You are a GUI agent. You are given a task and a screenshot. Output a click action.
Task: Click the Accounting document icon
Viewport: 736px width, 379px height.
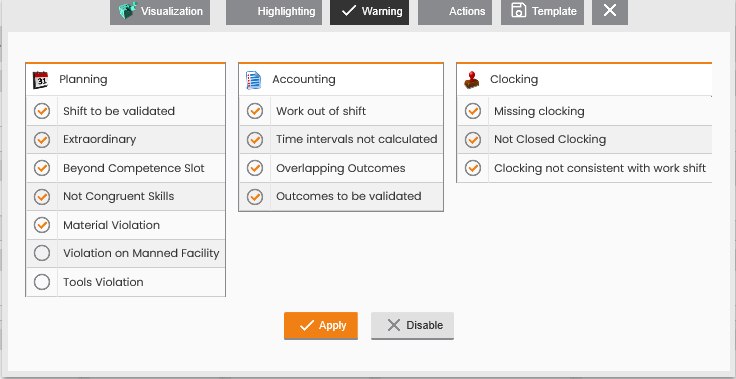point(254,80)
